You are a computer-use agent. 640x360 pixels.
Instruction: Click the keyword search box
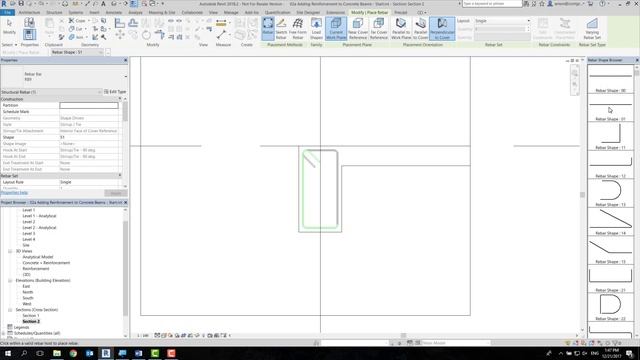pyautogui.click(x=492, y=4)
